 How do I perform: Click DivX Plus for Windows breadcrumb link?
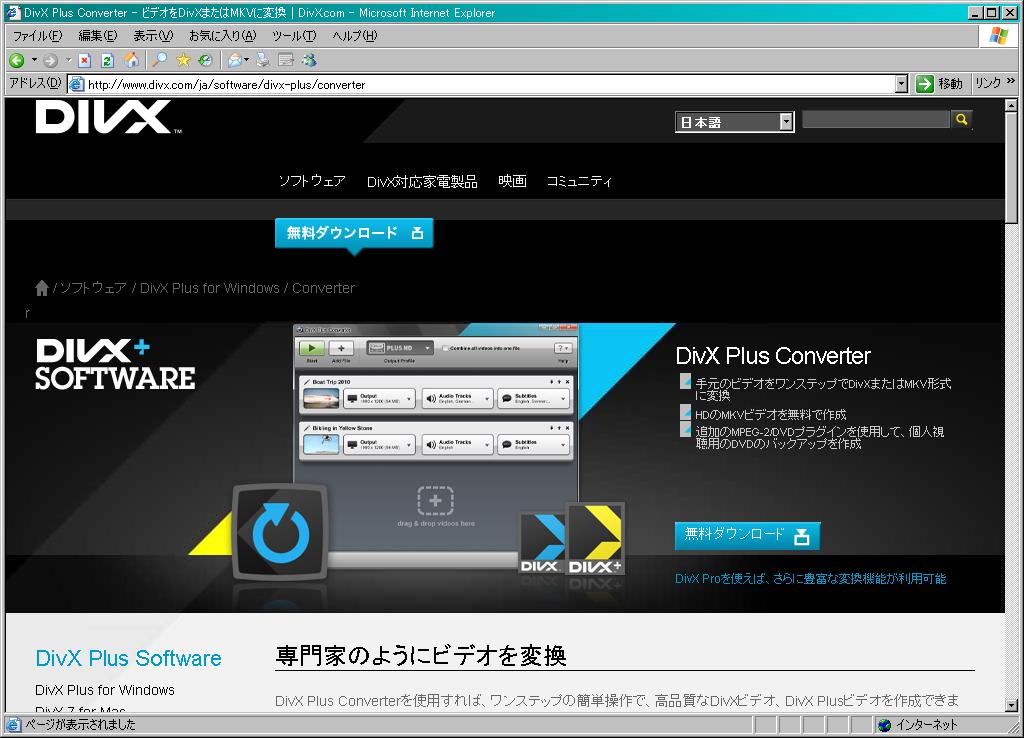click(210, 288)
